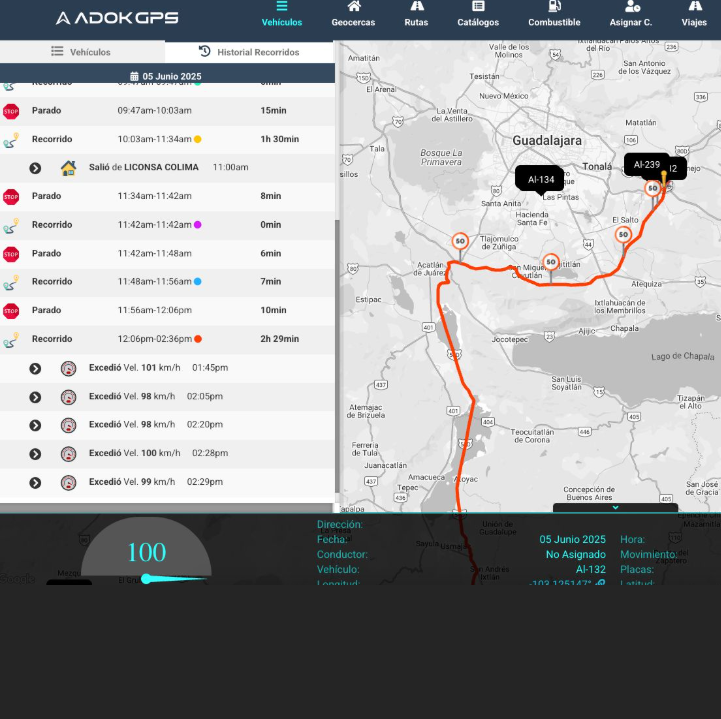Viewport: 721px width, 719px height.
Task: Toggle magenta dot on 11:42am-11:42am route
Action: tap(197, 225)
